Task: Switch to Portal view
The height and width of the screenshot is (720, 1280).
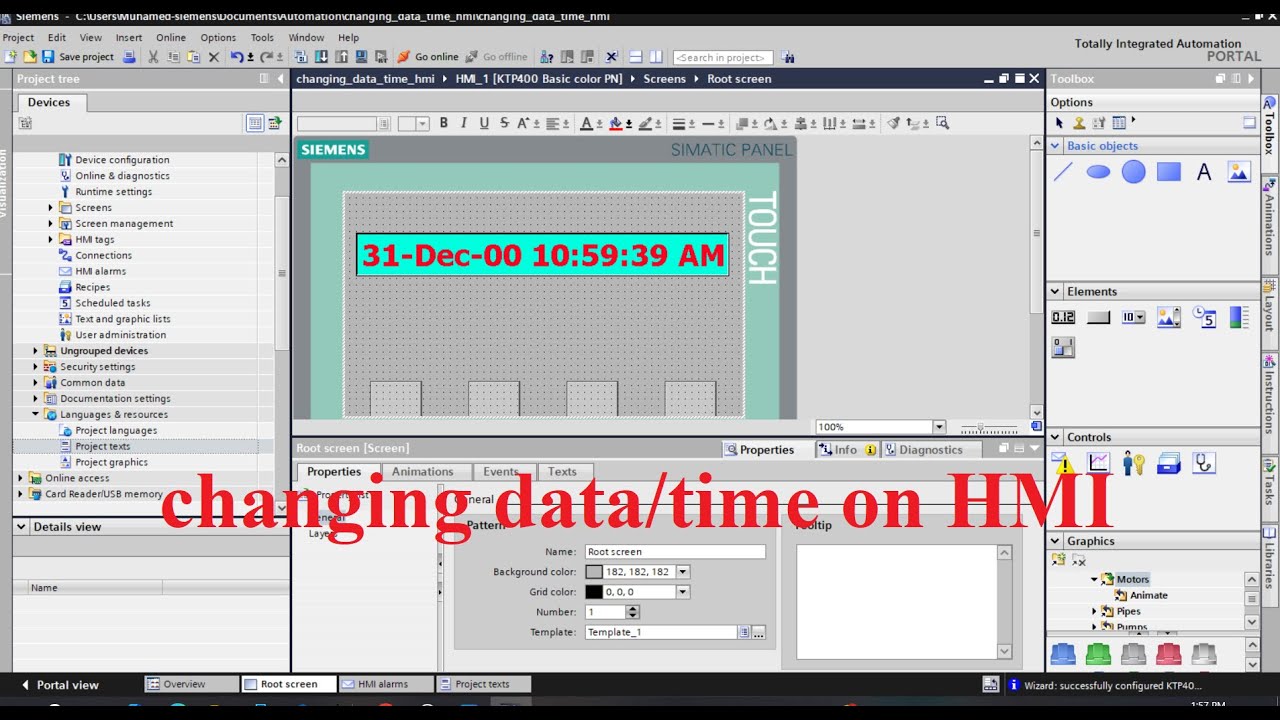Action: click(x=59, y=685)
